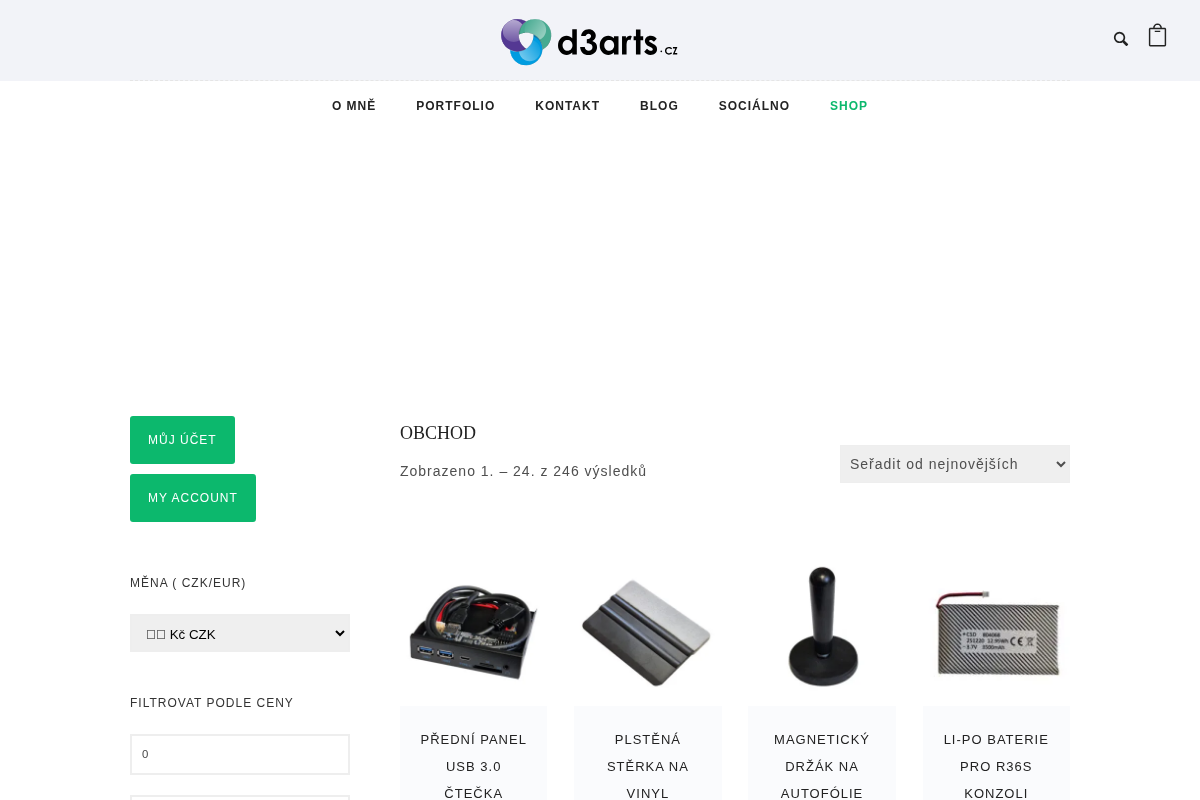
Task: Click the OBCHOD page heading
Action: 438,433
